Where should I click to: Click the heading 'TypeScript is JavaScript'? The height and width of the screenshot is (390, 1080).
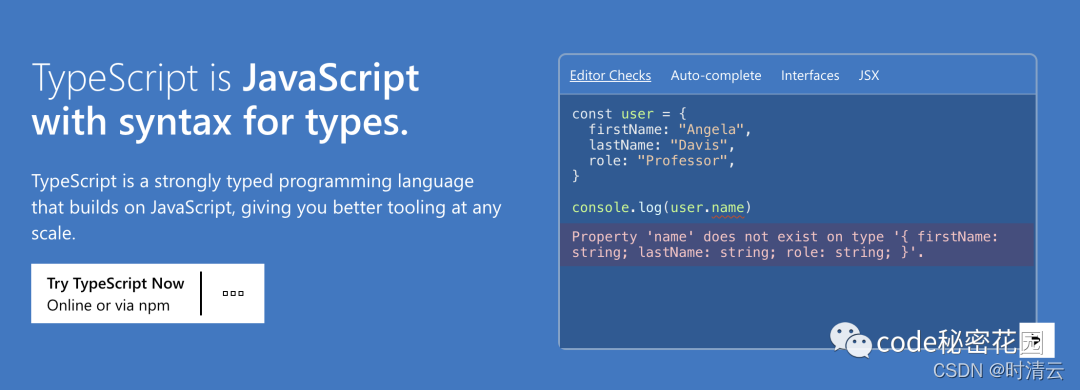(x=225, y=78)
